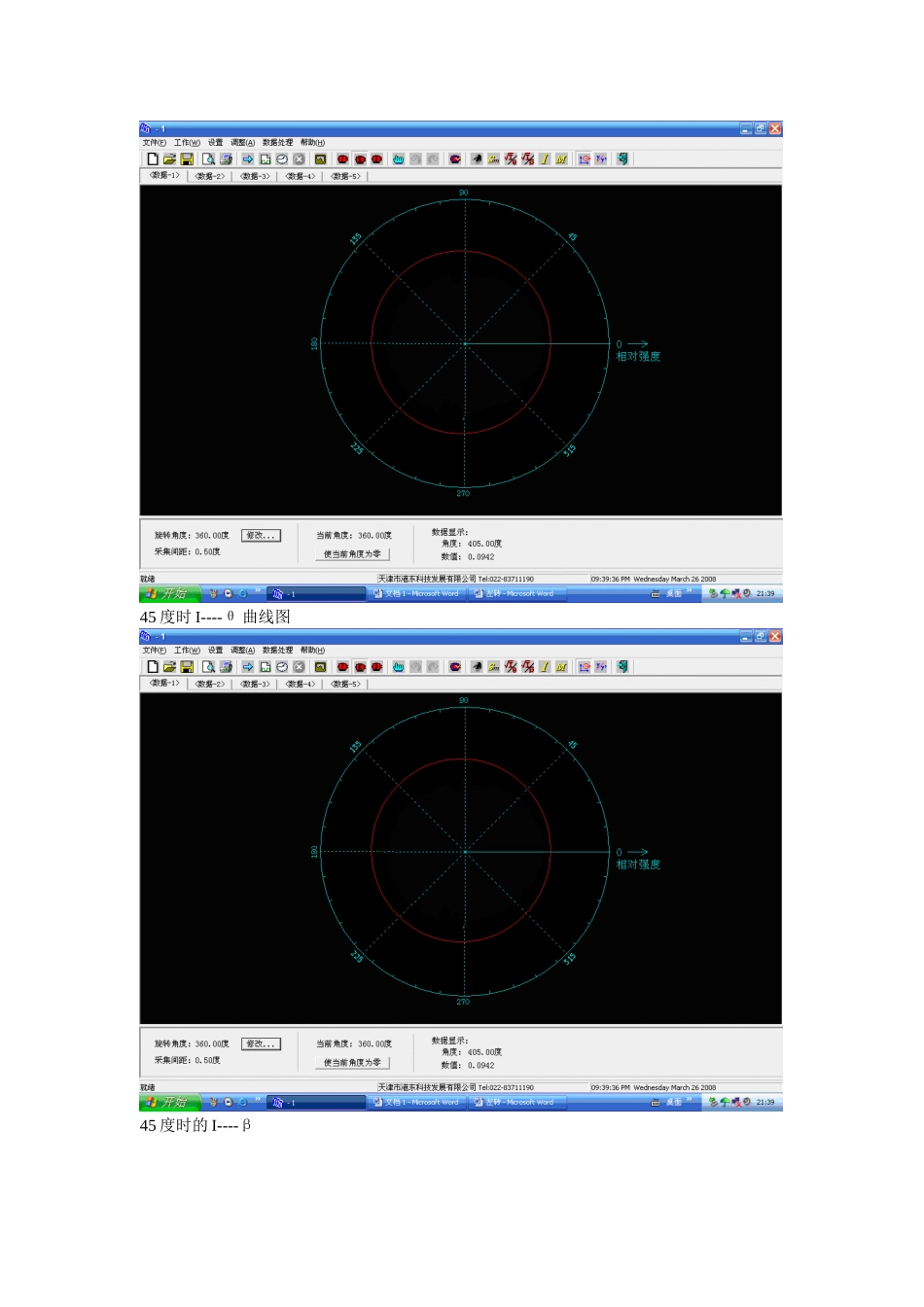Viewport: 924px width, 1307px height.
Task: Click the blue exit door icon
Action: [x=622, y=159]
